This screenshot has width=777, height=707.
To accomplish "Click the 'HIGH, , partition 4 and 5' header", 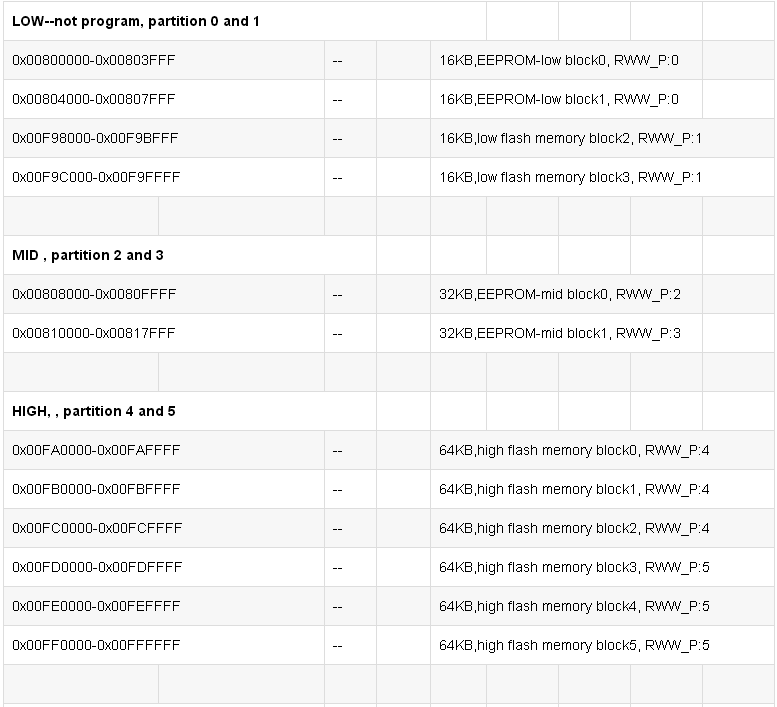I will (94, 411).
